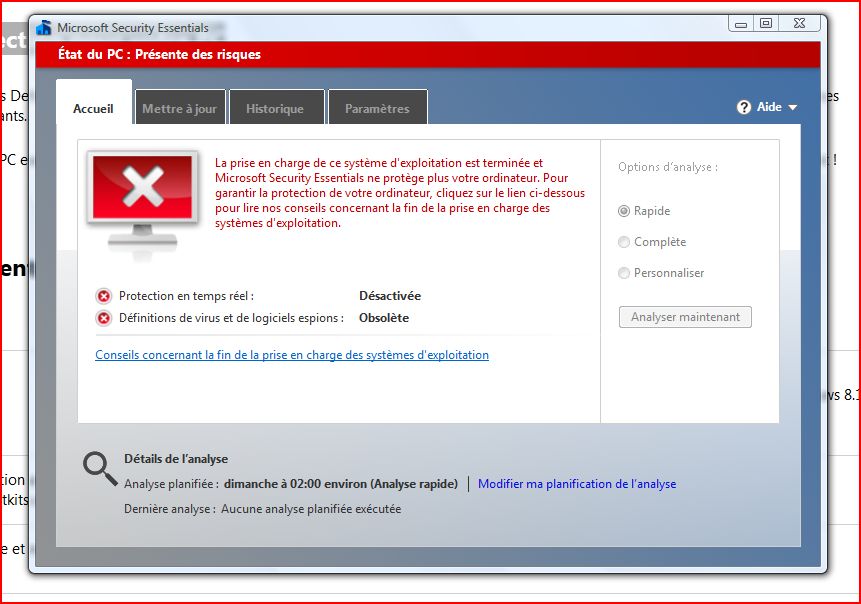This screenshot has width=861, height=604.
Task: Minimize the Security Essentials window
Action: pyautogui.click(x=741, y=24)
